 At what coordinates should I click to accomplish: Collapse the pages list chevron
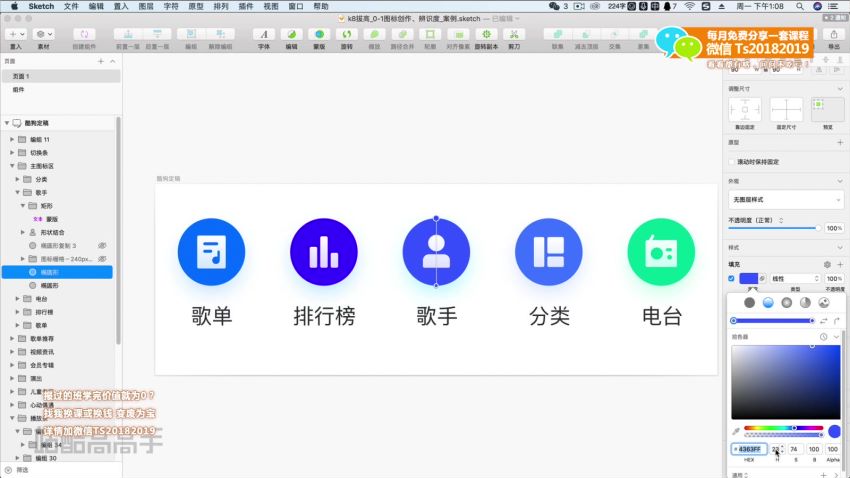tap(113, 61)
